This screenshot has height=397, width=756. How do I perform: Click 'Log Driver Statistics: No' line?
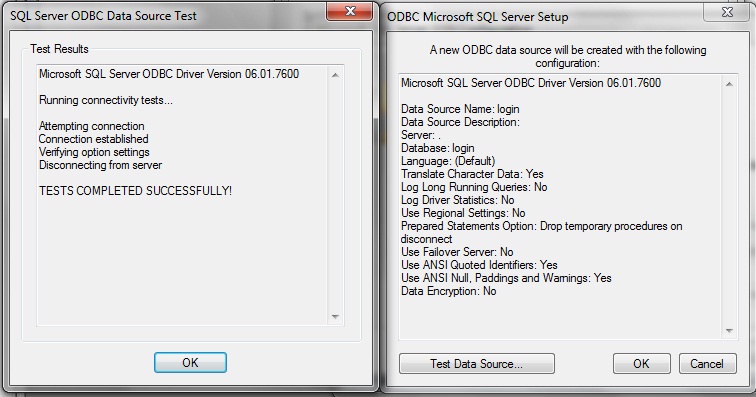click(458, 200)
